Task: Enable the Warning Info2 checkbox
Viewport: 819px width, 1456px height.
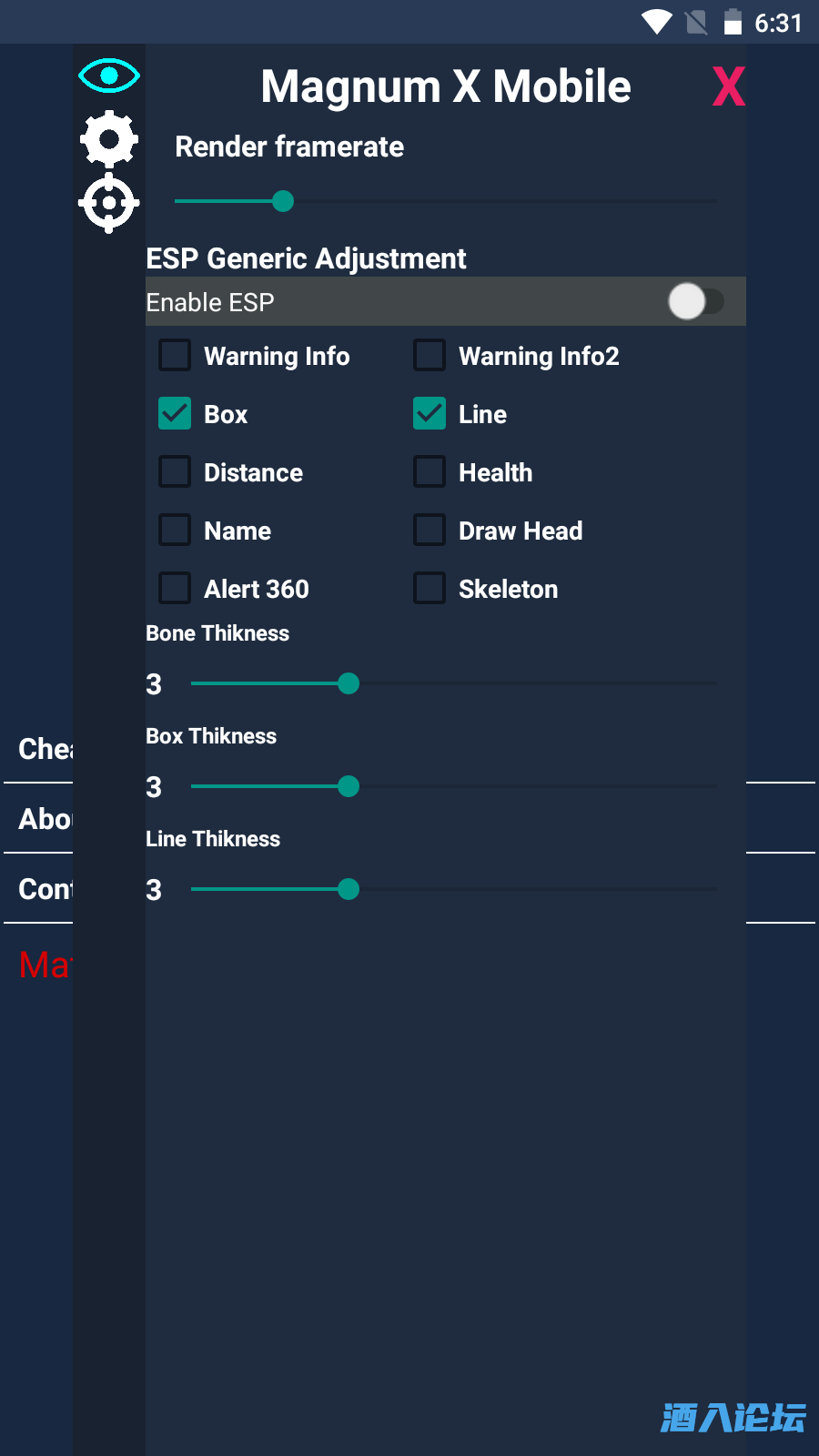Action: (x=430, y=355)
